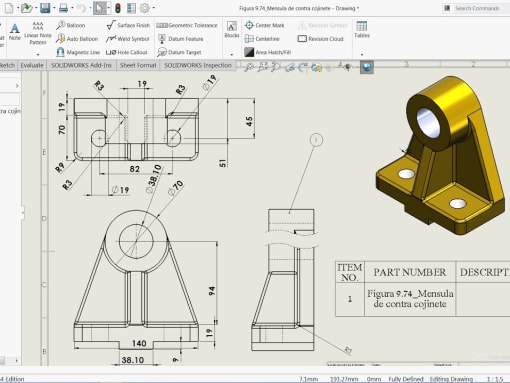Viewport: 510px width, 383px height.
Task: Add an Auto Balloon
Action: [x=77, y=39]
